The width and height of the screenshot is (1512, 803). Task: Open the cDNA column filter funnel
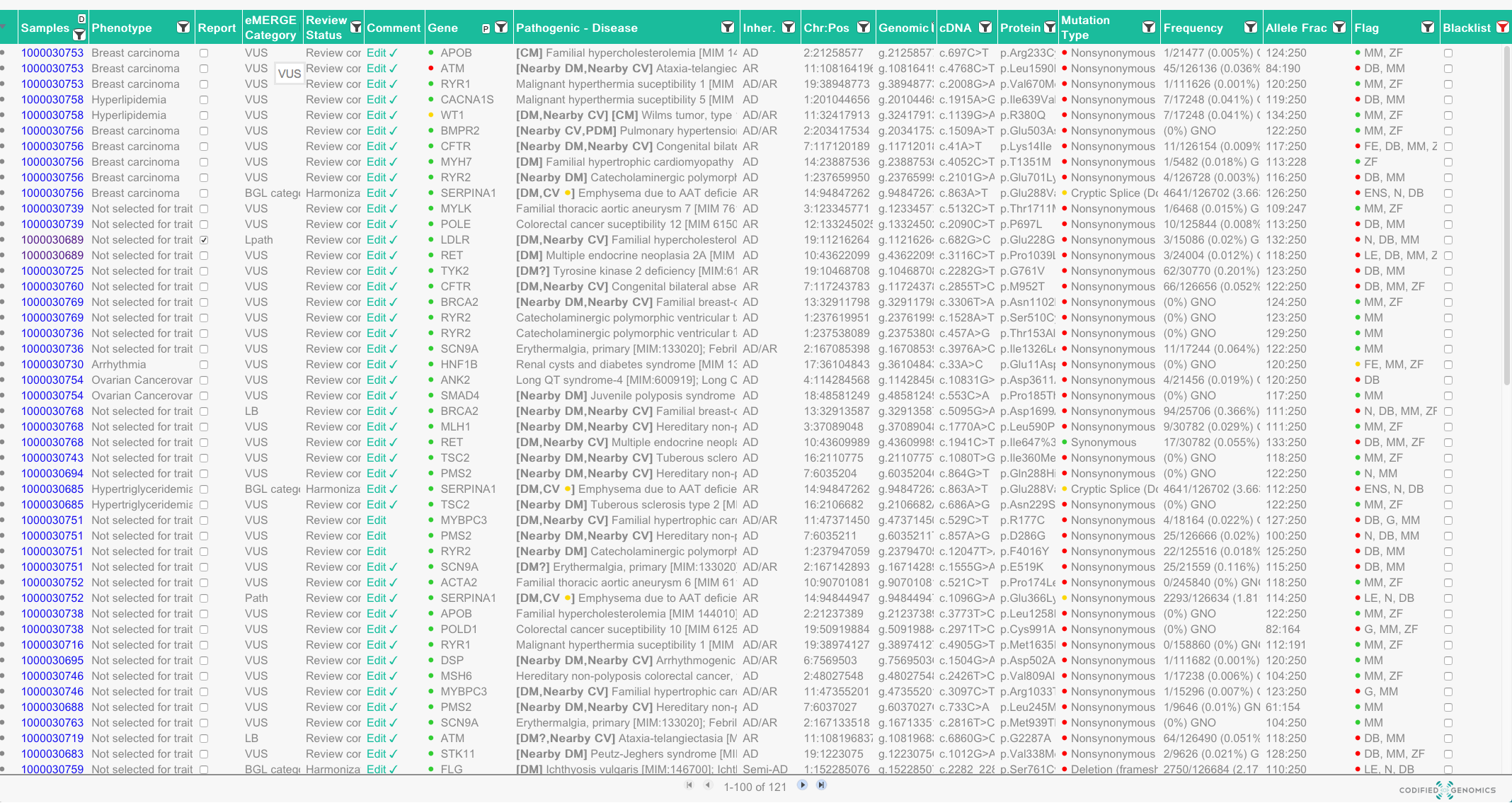[x=985, y=28]
